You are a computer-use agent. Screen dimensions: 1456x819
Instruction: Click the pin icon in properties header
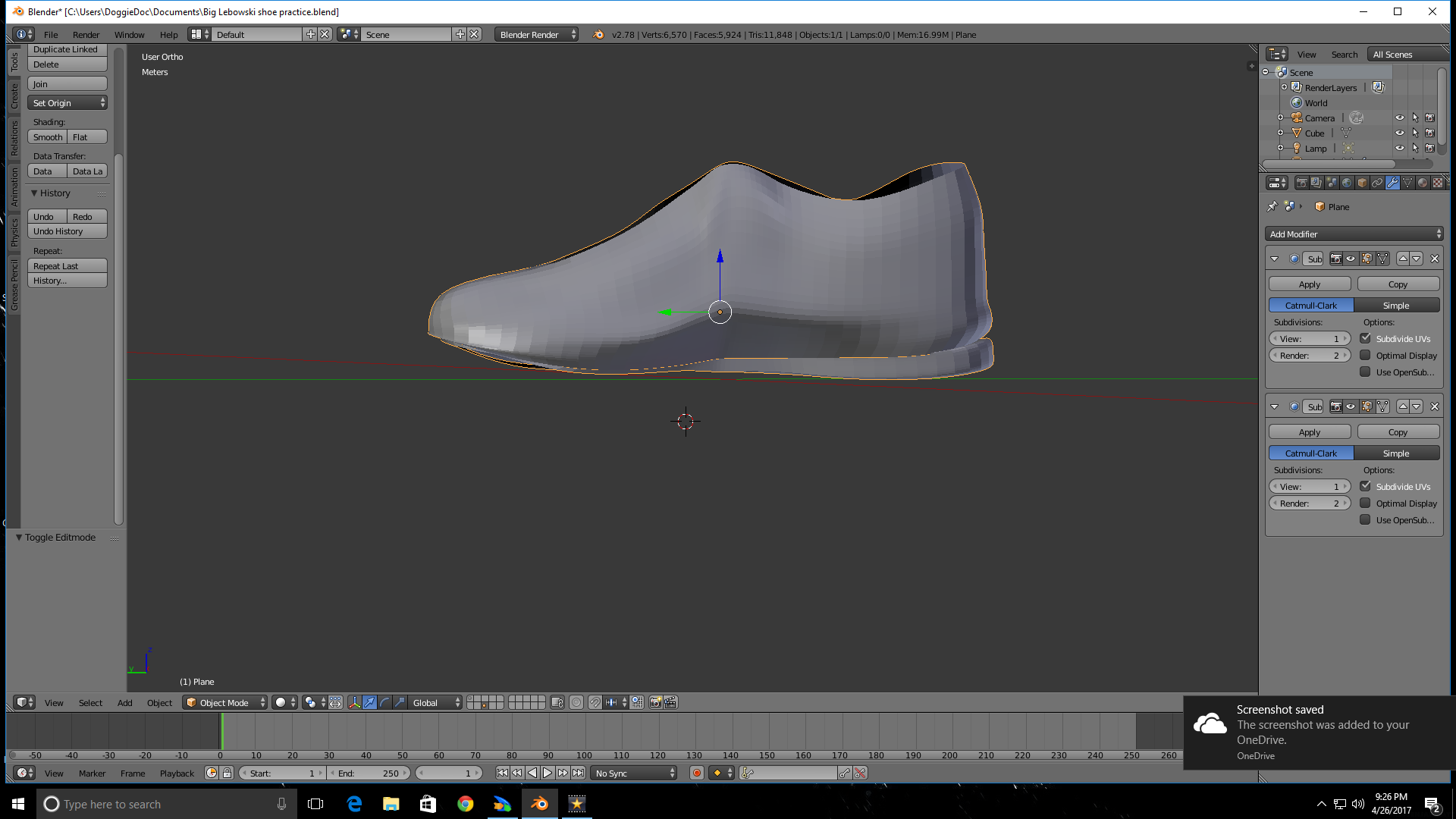[1272, 206]
